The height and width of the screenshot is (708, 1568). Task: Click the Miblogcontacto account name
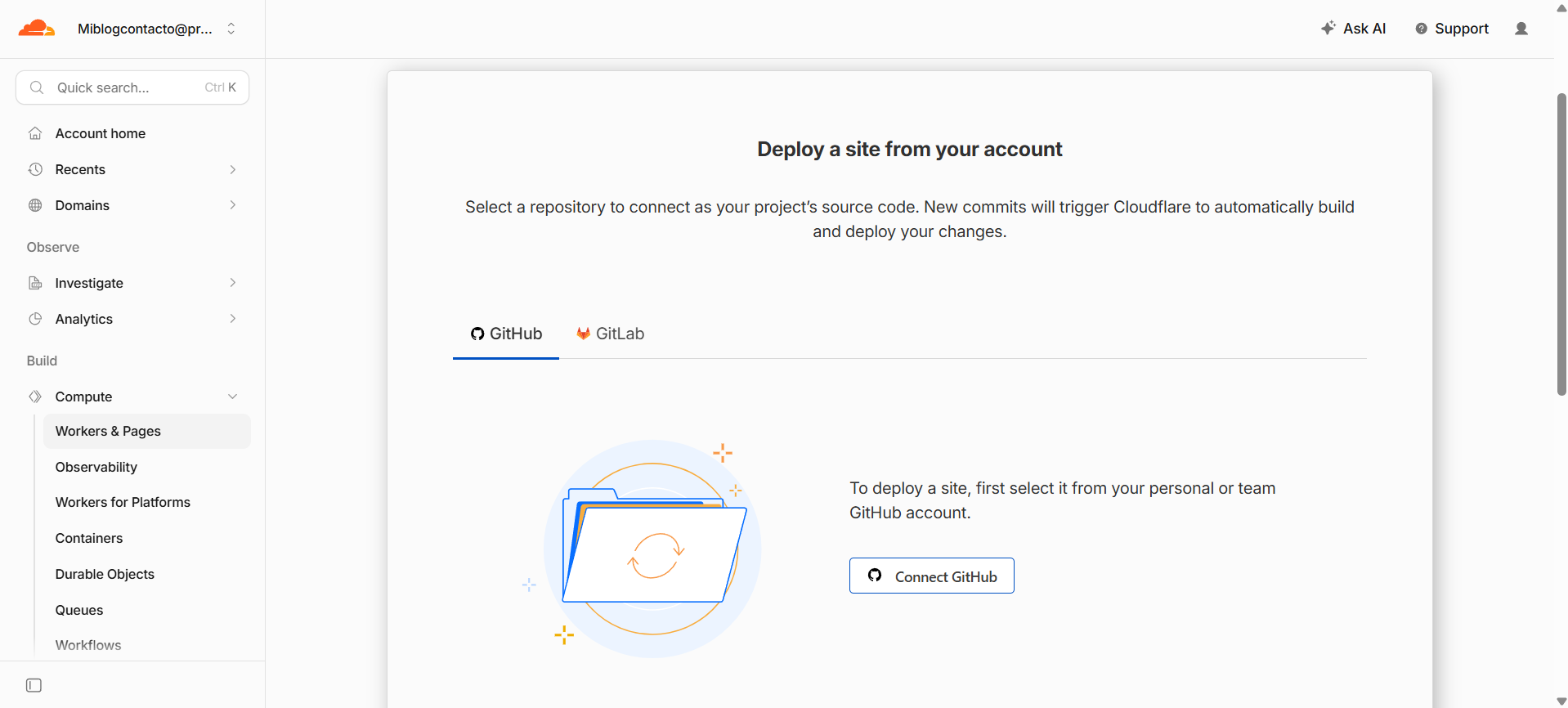click(145, 29)
